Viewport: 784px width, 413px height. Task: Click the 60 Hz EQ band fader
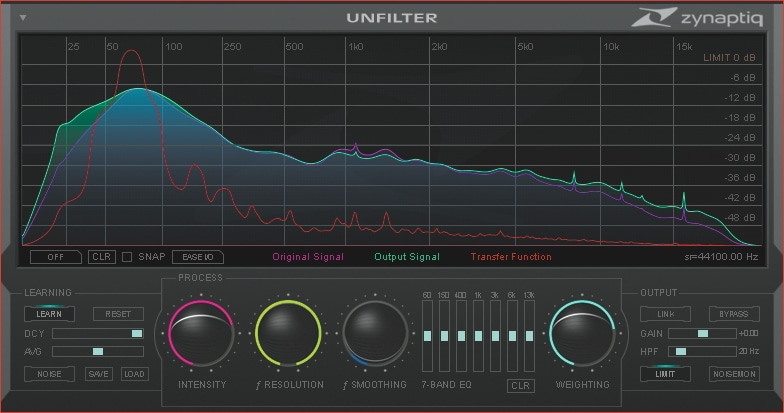[x=428, y=336]
